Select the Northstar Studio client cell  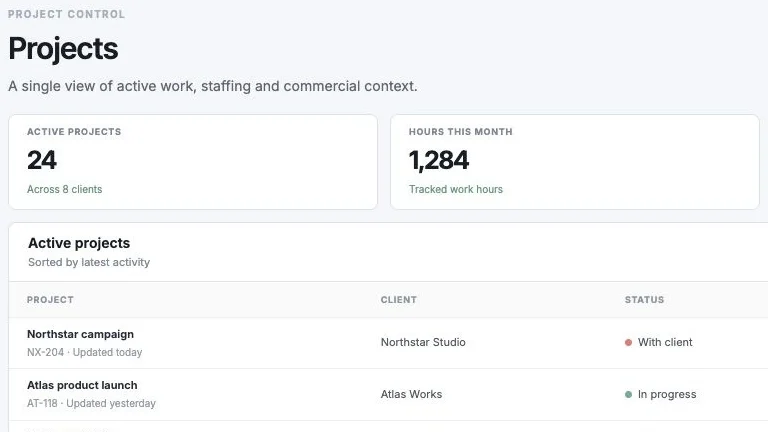tap(423, 342)
